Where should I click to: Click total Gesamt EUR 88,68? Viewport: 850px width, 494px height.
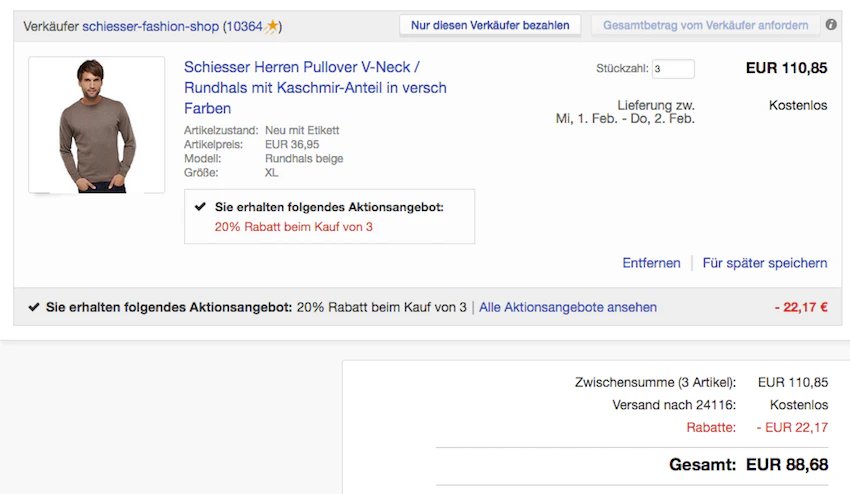click(x=748, y=465)
